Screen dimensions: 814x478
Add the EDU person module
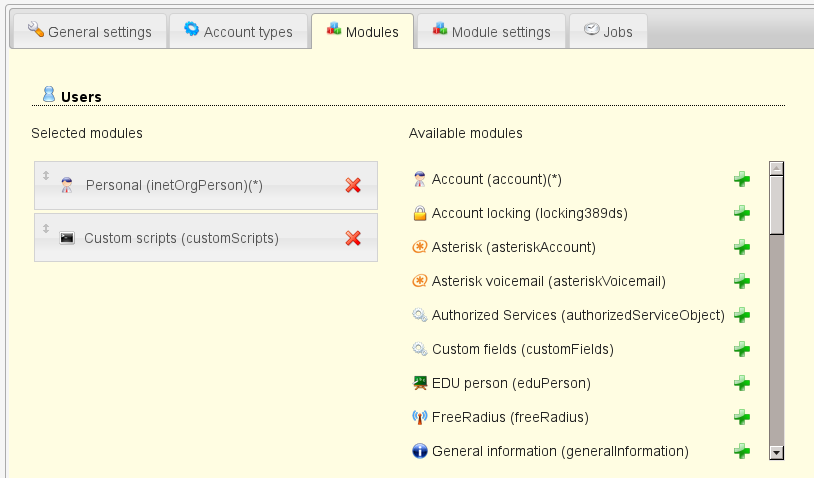point(741,383)
